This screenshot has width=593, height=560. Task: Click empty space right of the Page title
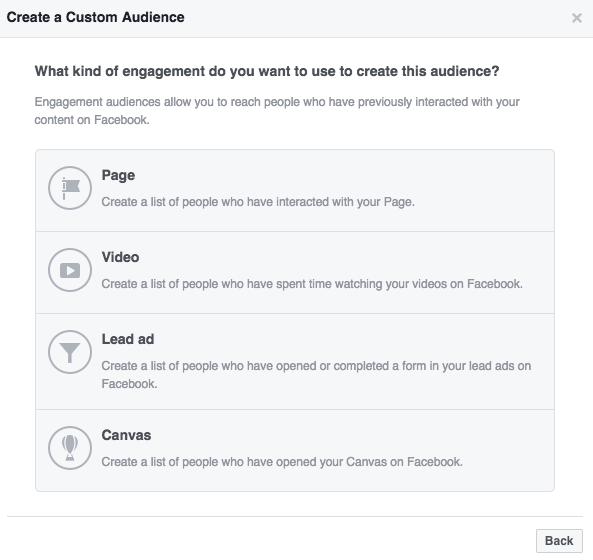click(x=340, y=175)
